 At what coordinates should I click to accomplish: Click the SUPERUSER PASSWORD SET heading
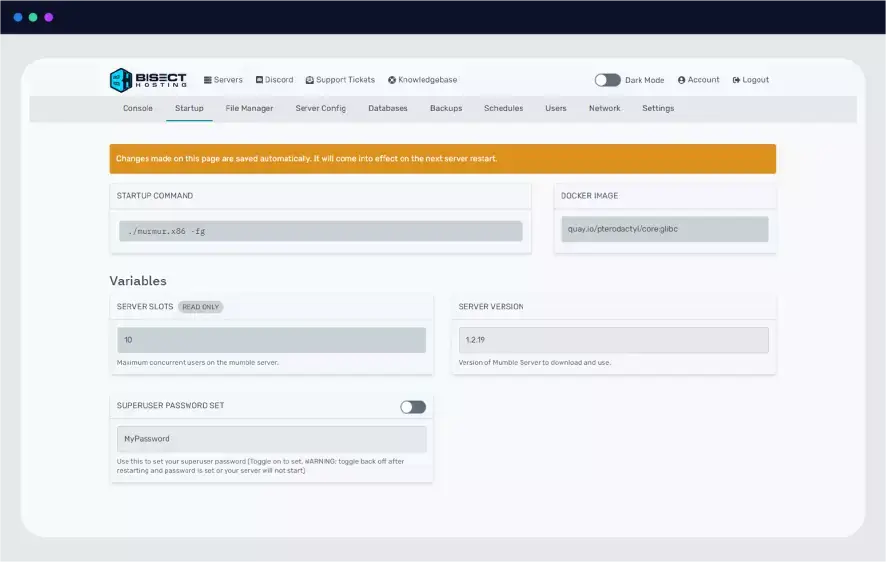170,406
